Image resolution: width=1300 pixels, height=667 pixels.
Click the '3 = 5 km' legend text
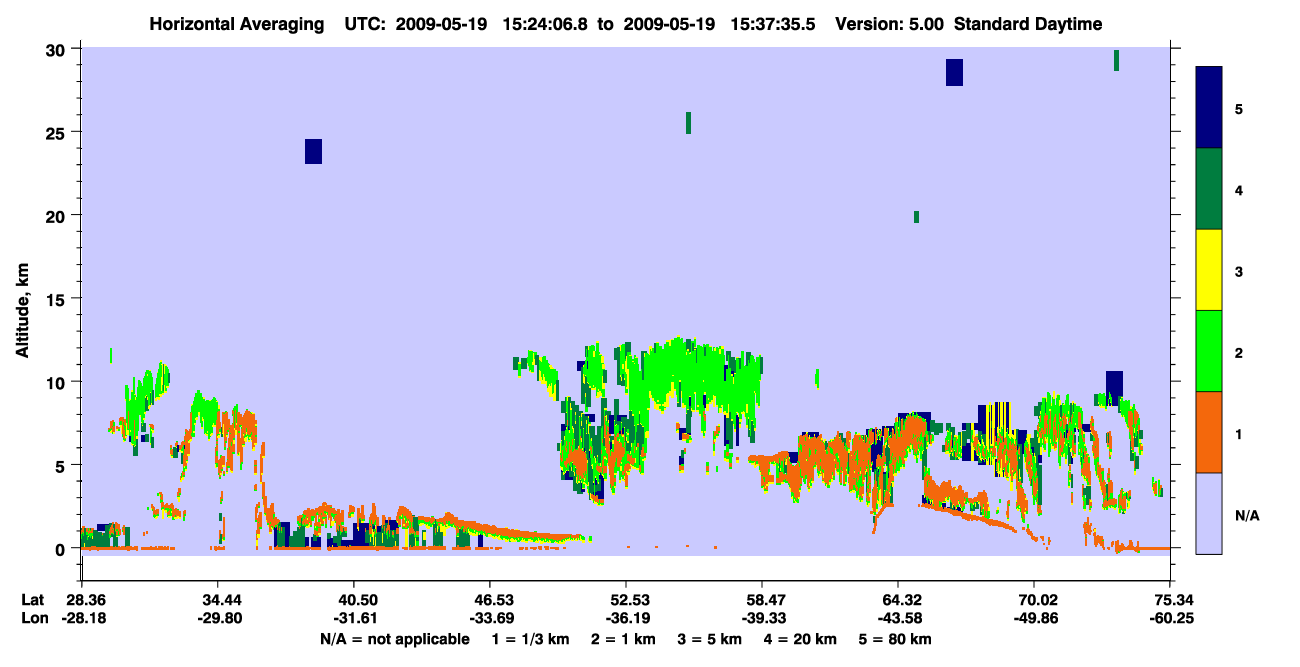coord(709,639)
